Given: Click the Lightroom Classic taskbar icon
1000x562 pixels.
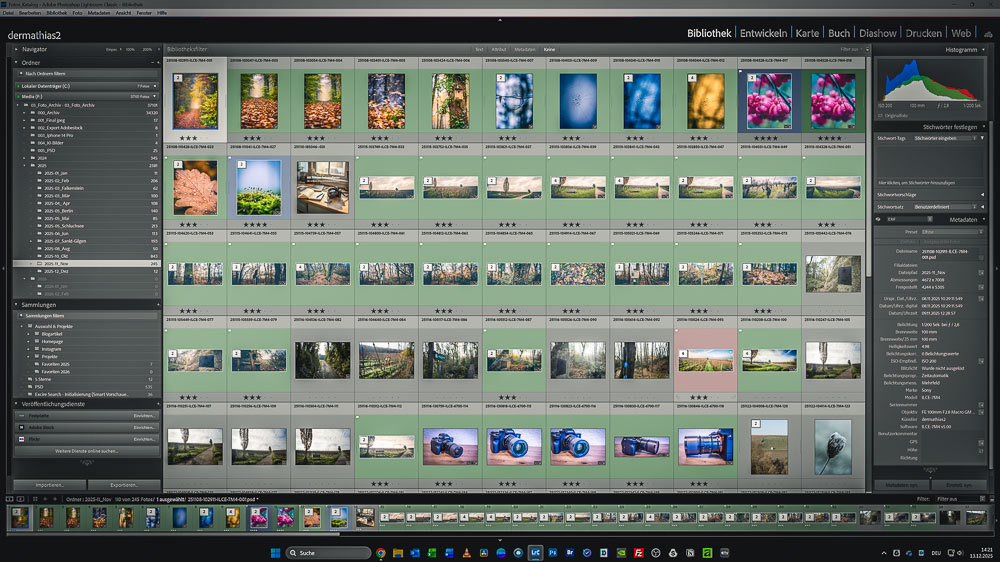Looking at the screenshot, I should coord(535,553).
